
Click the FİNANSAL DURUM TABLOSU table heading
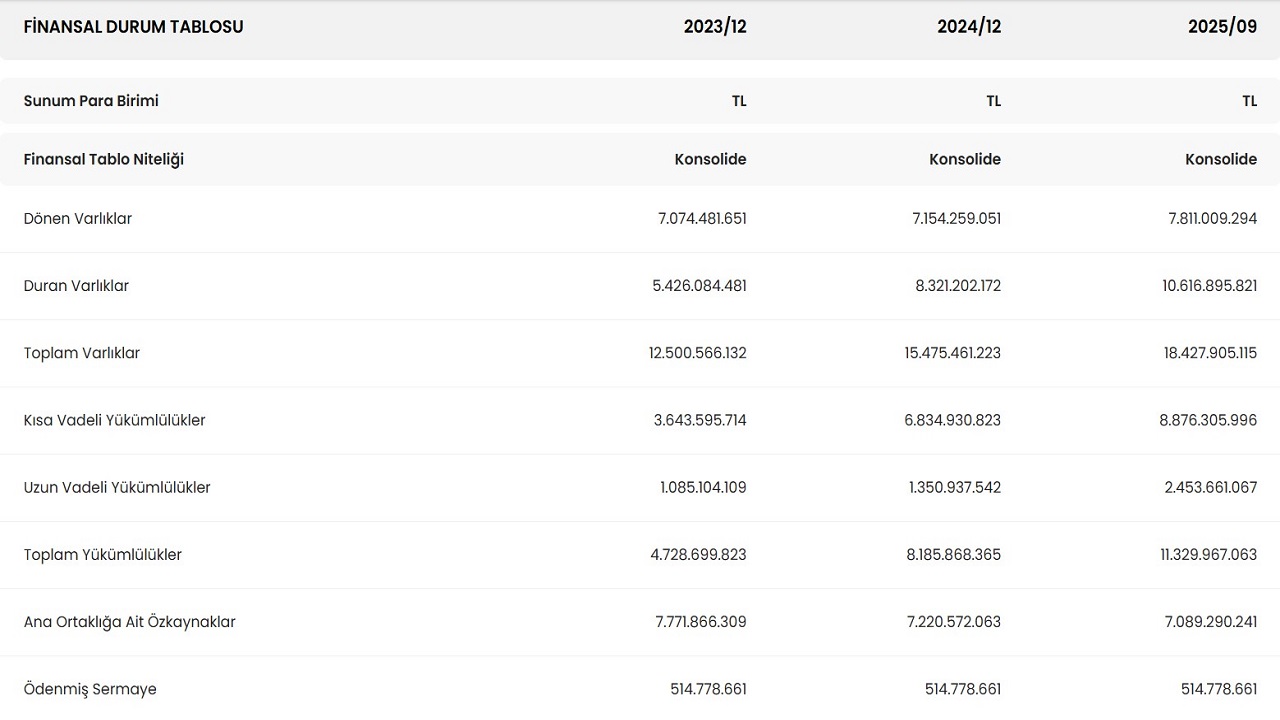click(133, 27)
